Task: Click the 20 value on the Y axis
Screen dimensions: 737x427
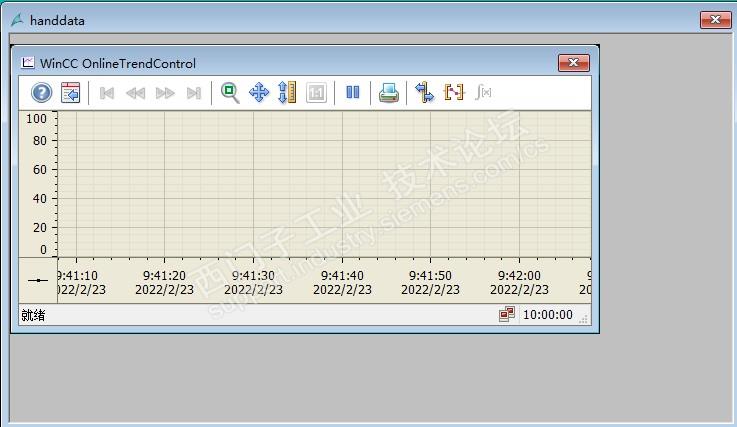Action: coord(39,228)
